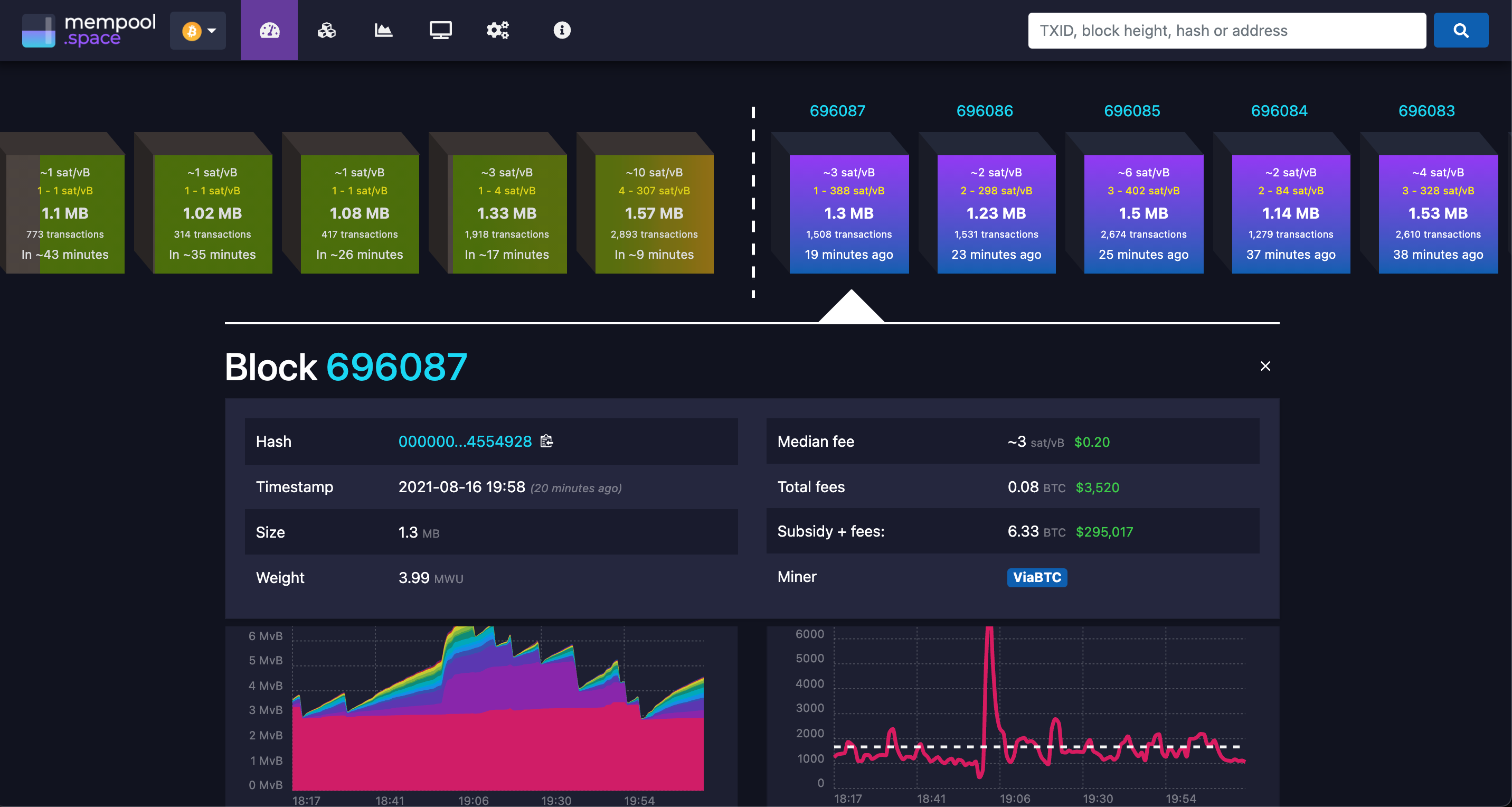Copy block hash with clipboard icon
1512x807 pixels.
(x=546, y=441)
